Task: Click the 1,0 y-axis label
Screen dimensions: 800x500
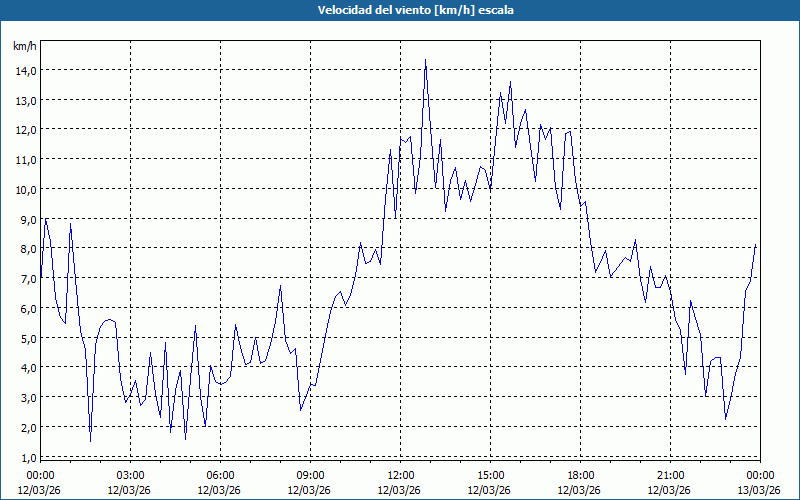Action: tap(29, 458)
